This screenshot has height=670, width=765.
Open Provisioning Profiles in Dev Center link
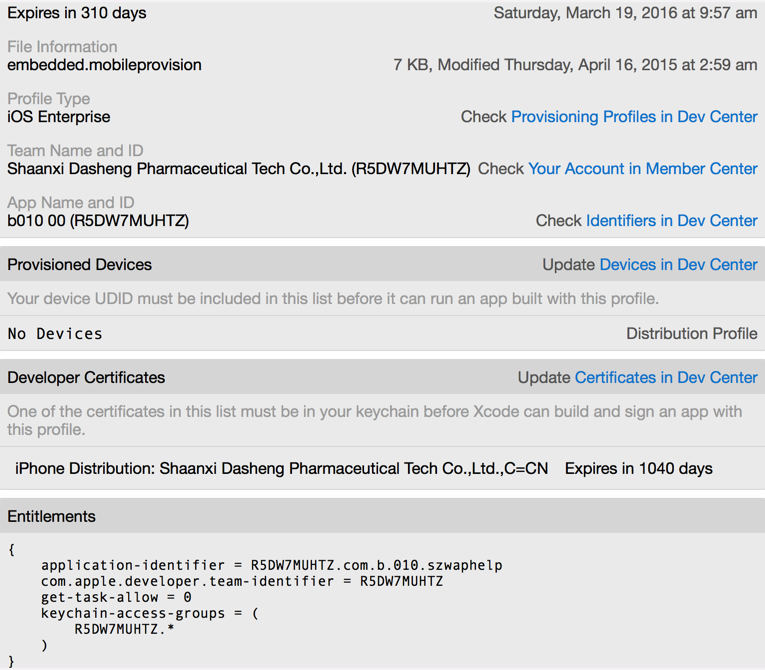point(634,117)
